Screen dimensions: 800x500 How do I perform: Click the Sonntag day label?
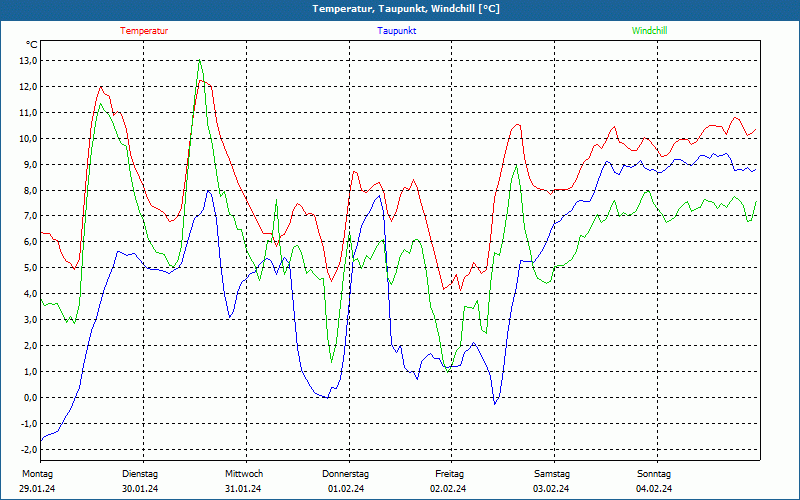pyautogui.click(x=654, y=474)
